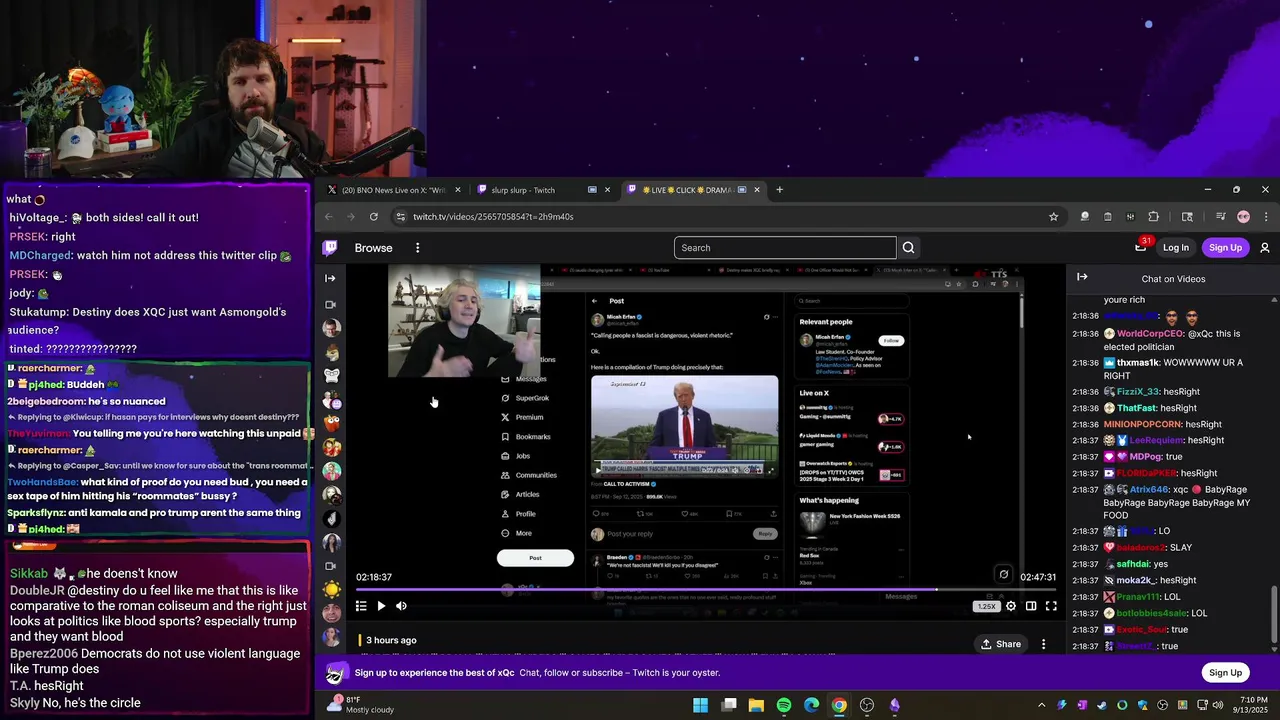Viewport: 1280px width, 720px height.
Task: Collapse the Chat on Videos panel
Action: coord(1082,277)
